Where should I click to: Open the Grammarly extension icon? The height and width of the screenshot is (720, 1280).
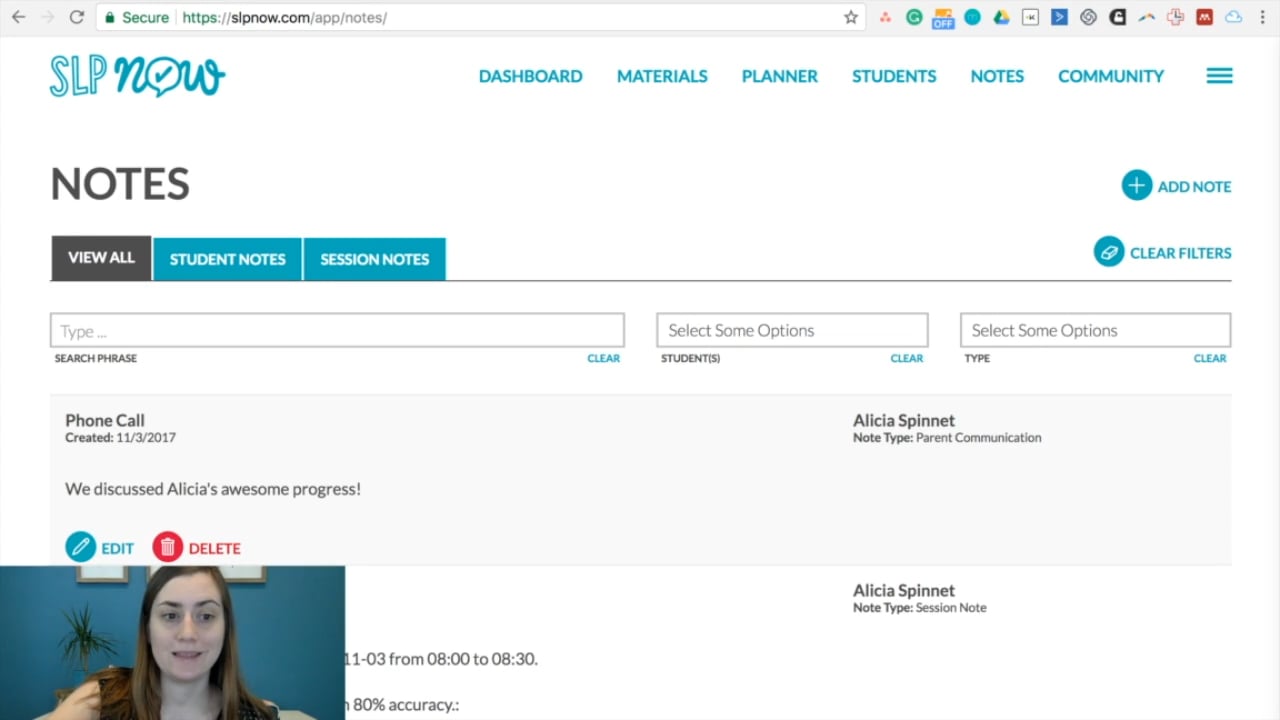point(914,17)
